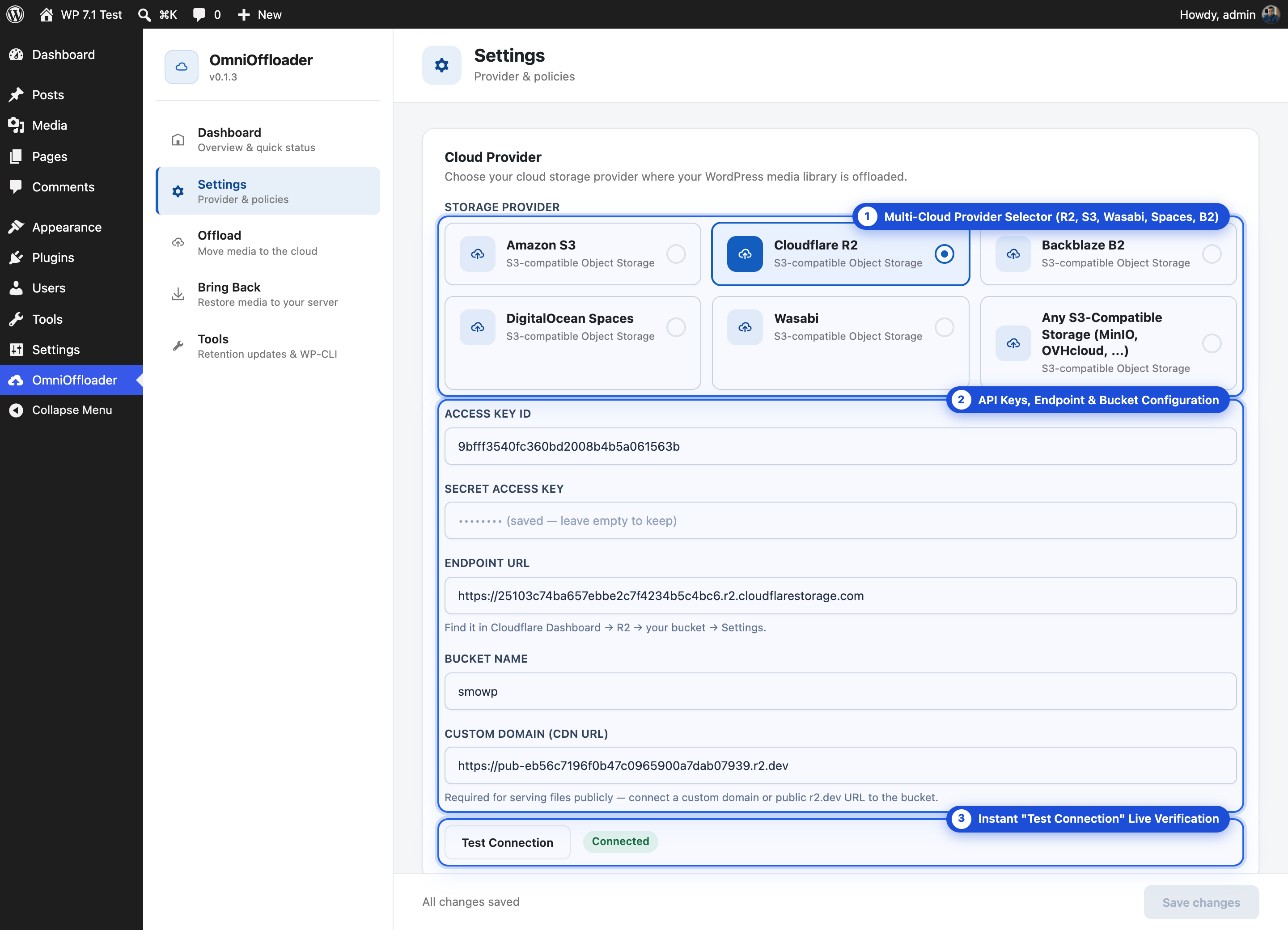Click the Backblaze B2 cloud icon
The width and height of the screenshot is (1288, 930).
1013,254
